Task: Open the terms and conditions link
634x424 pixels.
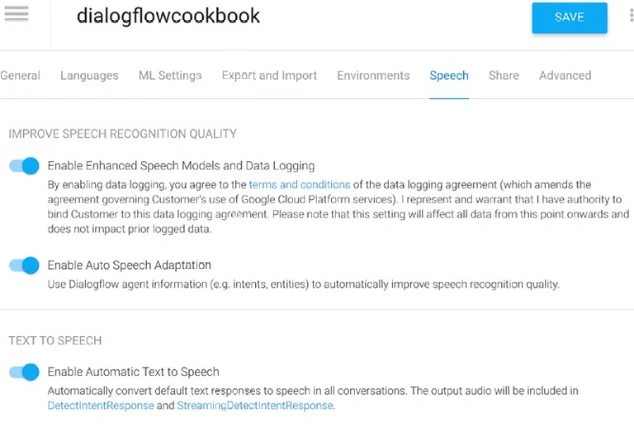Action: (x=300, y=185)
